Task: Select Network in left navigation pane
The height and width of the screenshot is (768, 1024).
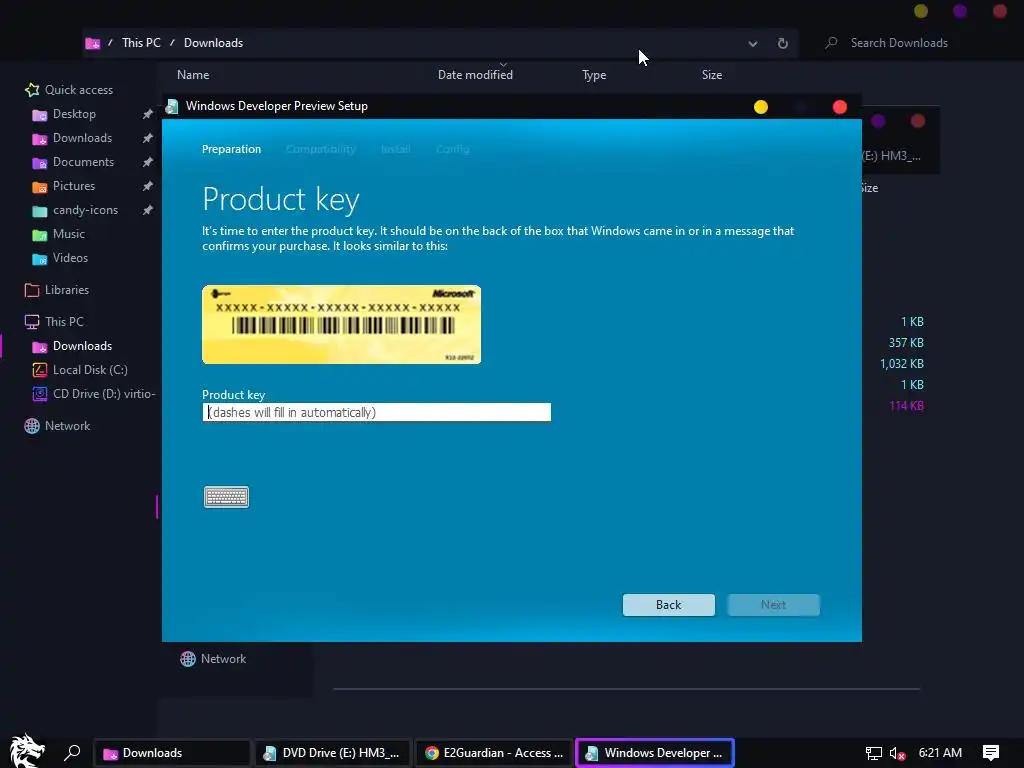Action: click(67, 426)
